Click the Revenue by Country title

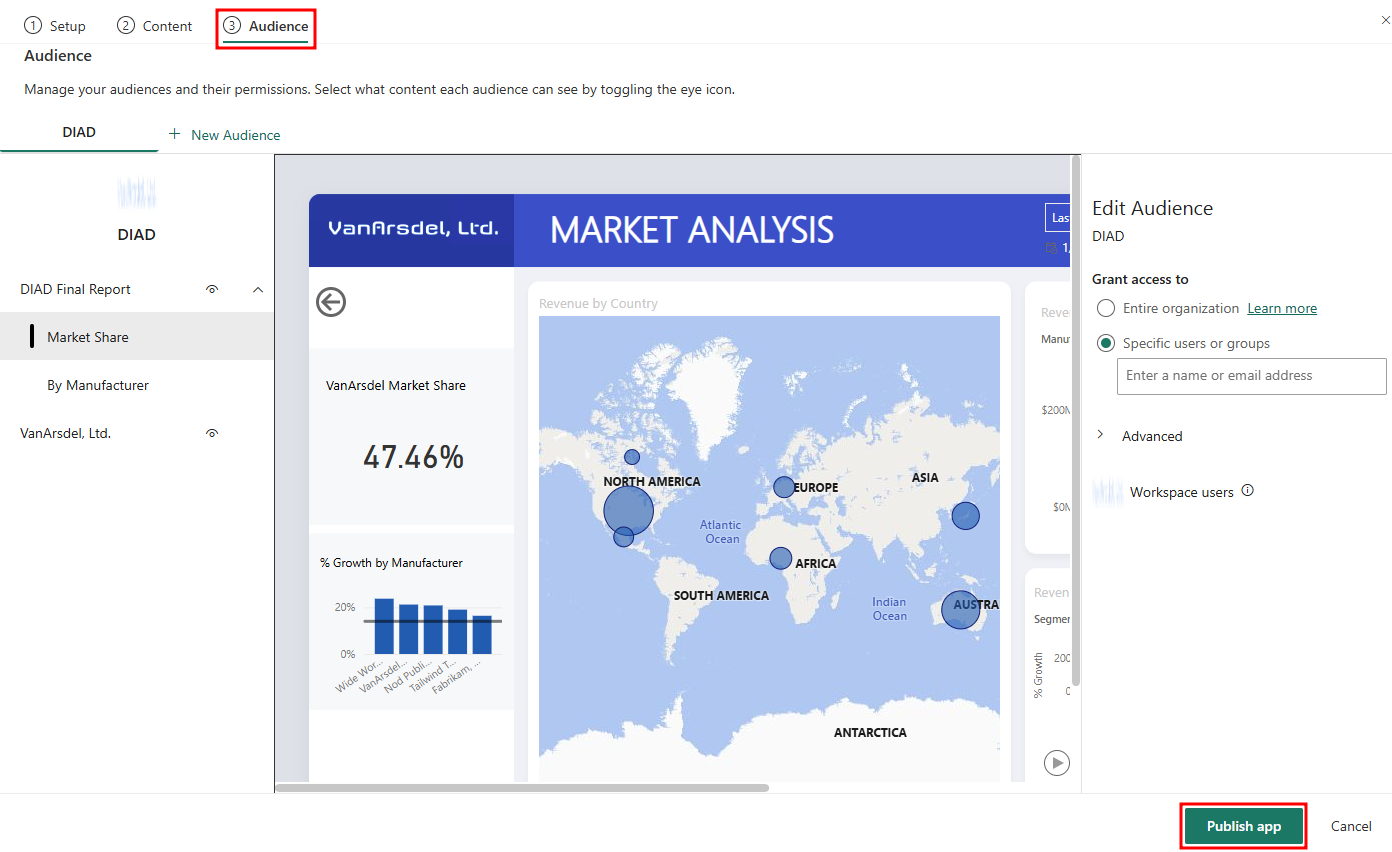598,303
